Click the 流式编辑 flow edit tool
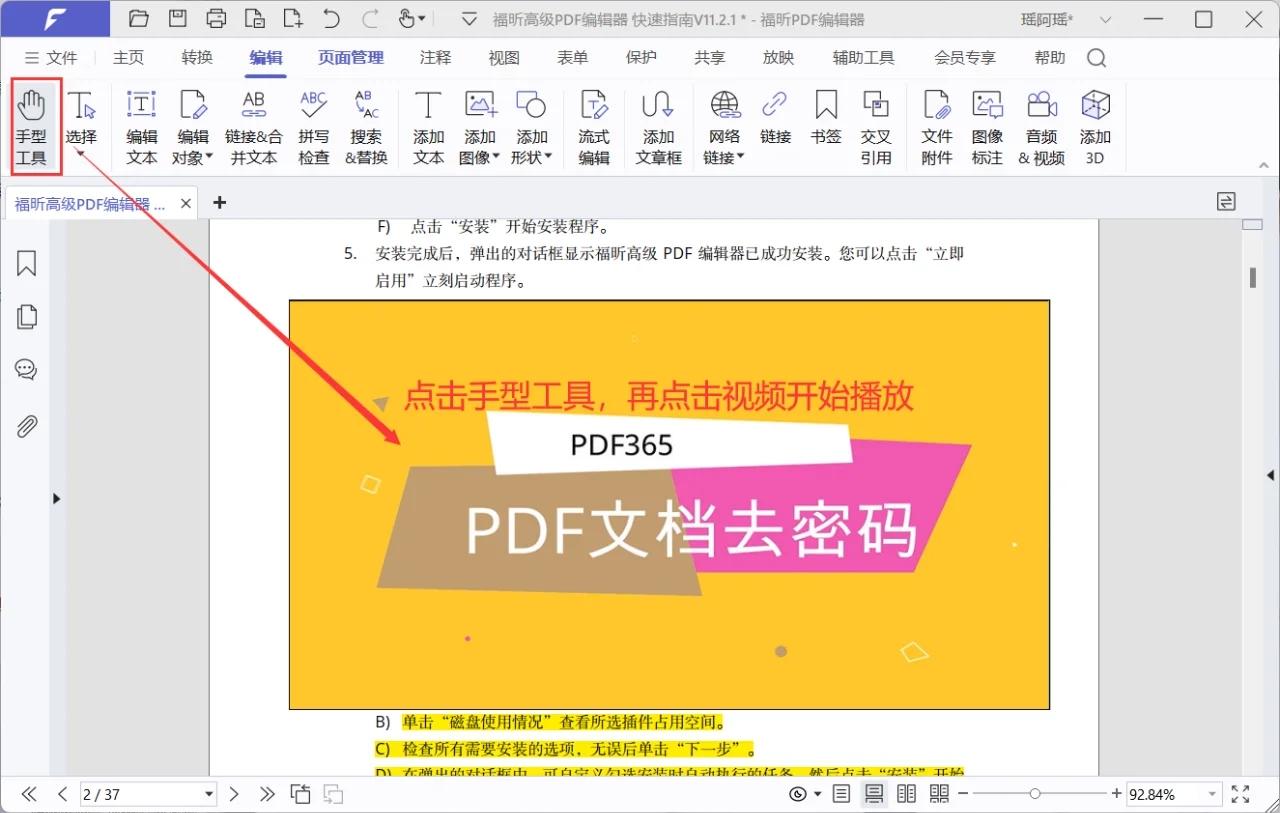 [x=594, y=127]
